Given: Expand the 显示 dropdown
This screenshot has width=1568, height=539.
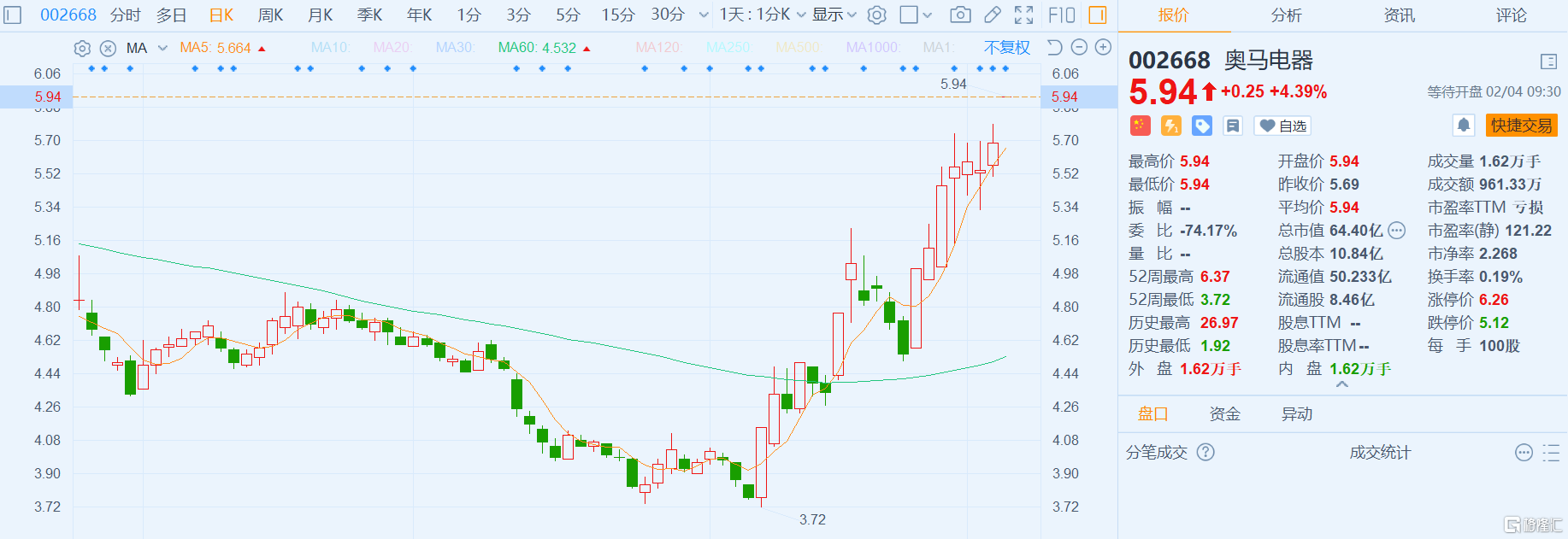Looking at the screenshot, I should 834,15.
